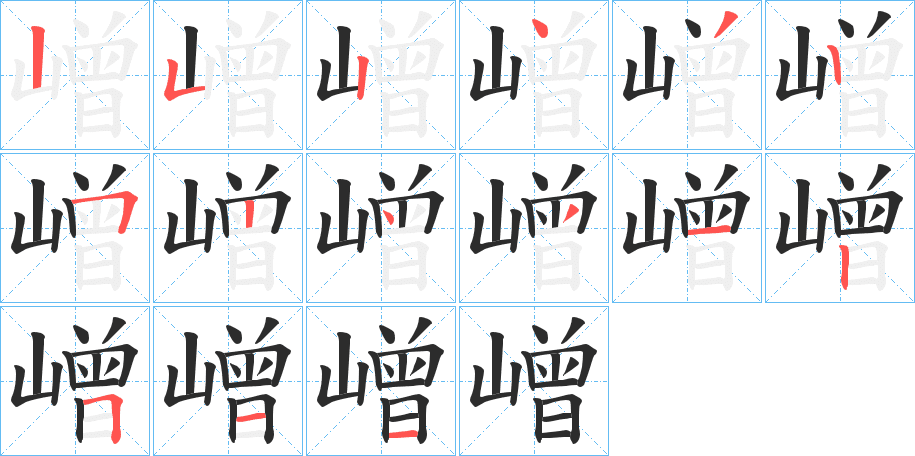Select the step-one cell with red vertical stroke
The width and height of the screenshot is (915, 456).
75,75
